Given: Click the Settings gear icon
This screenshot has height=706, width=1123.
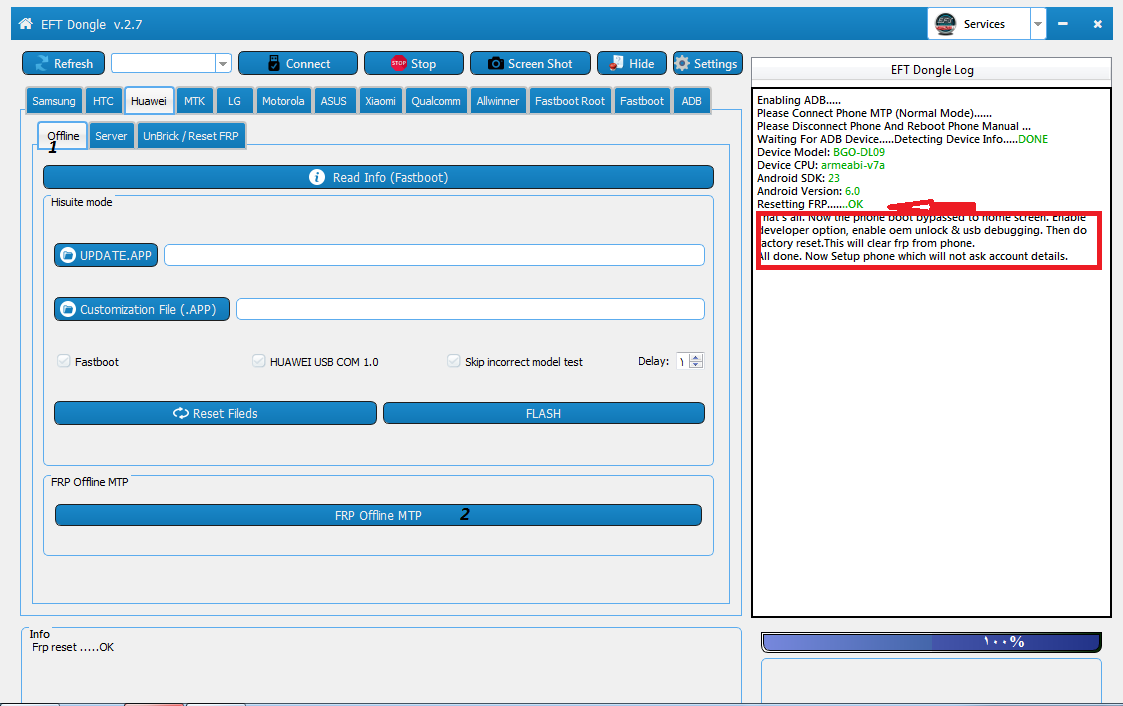Looking at the screenshot, I should click(x=682, y=64).
